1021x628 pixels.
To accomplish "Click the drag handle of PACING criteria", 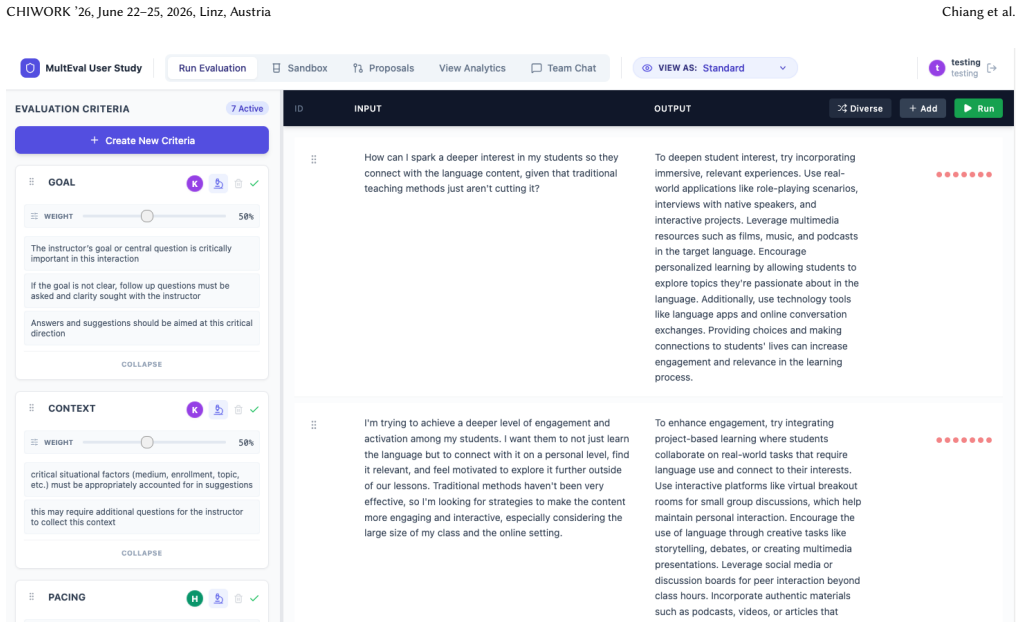I will pos(31,597).
